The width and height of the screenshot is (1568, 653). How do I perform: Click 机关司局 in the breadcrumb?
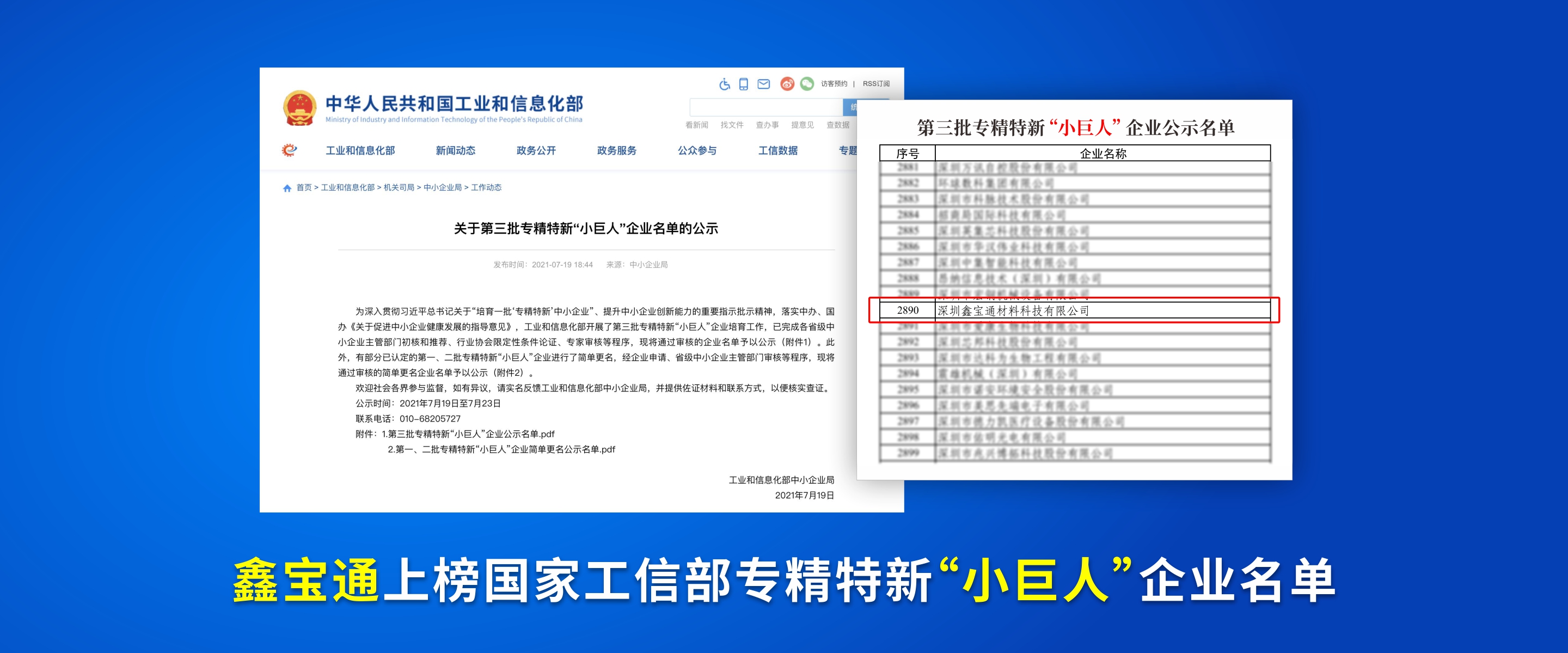click(399, 187)
